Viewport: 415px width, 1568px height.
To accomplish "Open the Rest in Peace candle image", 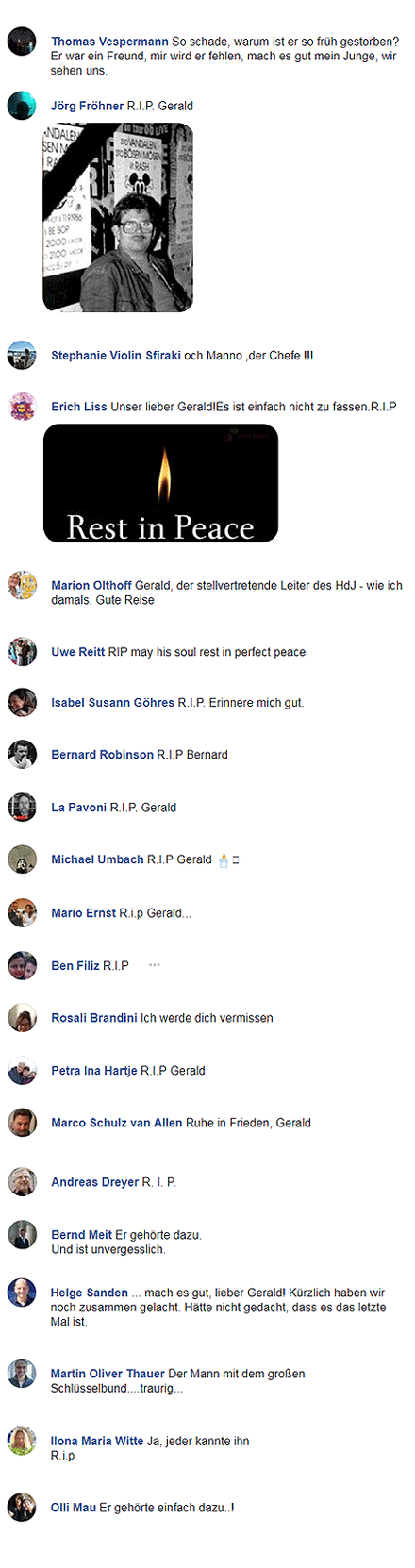I will 160,483.
